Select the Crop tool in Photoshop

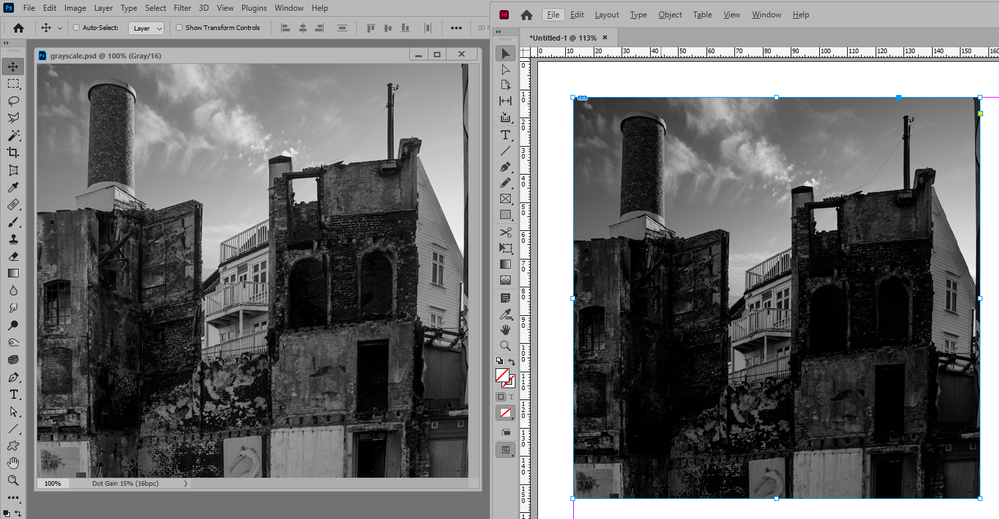click(14, 152)
